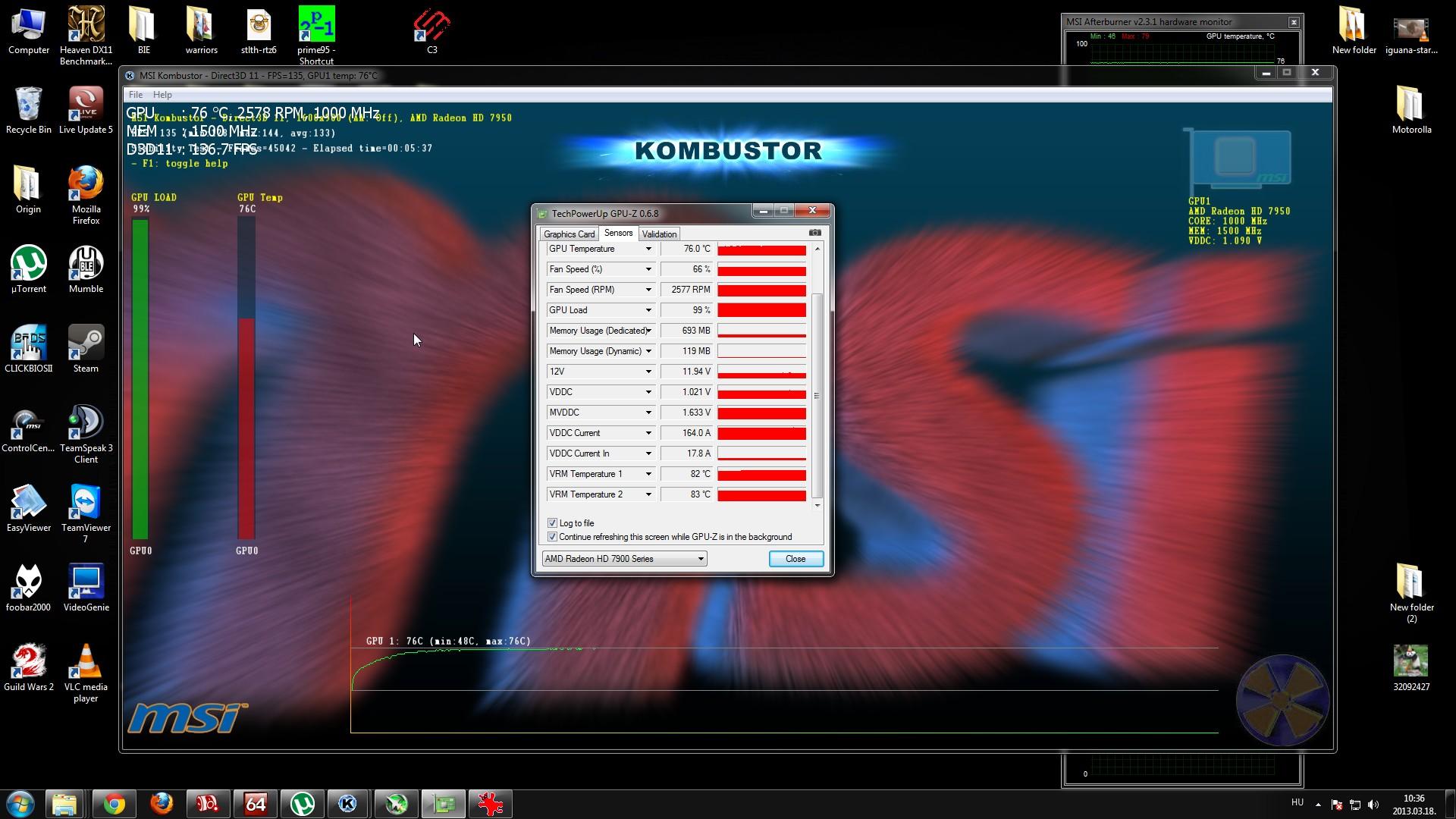Click the GPU-Z taskbar button
Screen dimensions: 1456x819
[444, 804]
